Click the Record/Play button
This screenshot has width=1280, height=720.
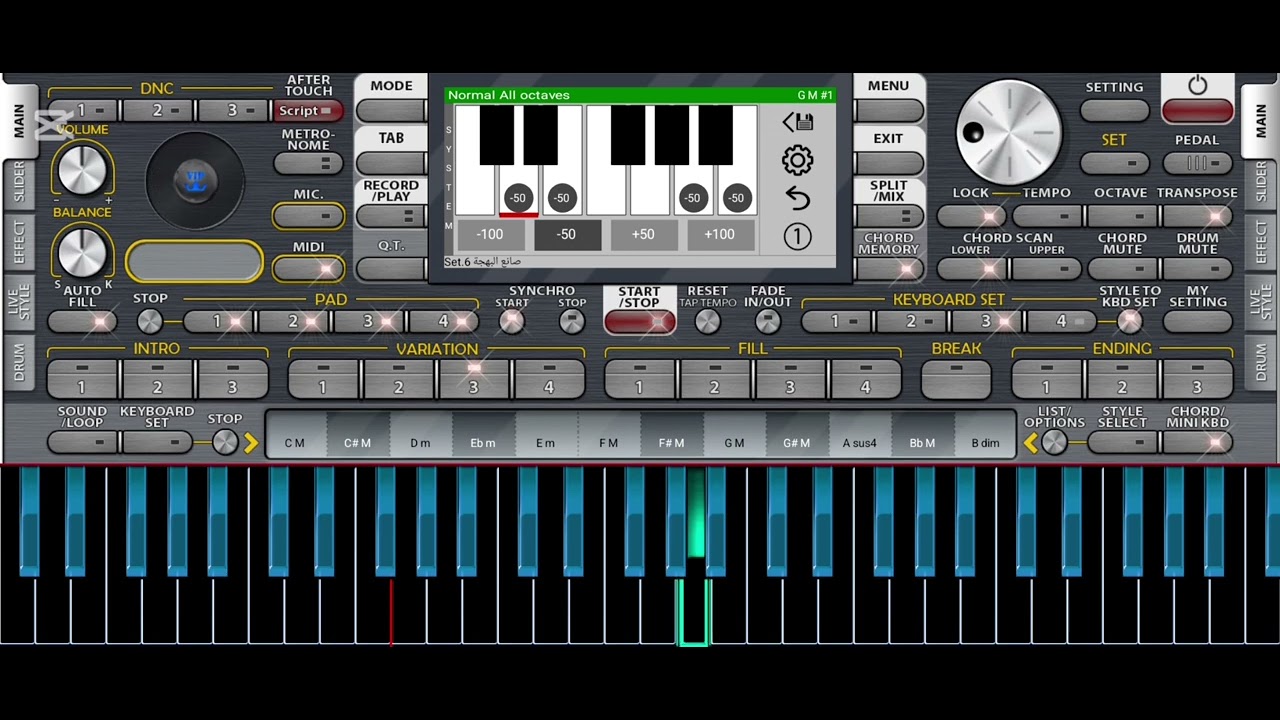point(391,215)
